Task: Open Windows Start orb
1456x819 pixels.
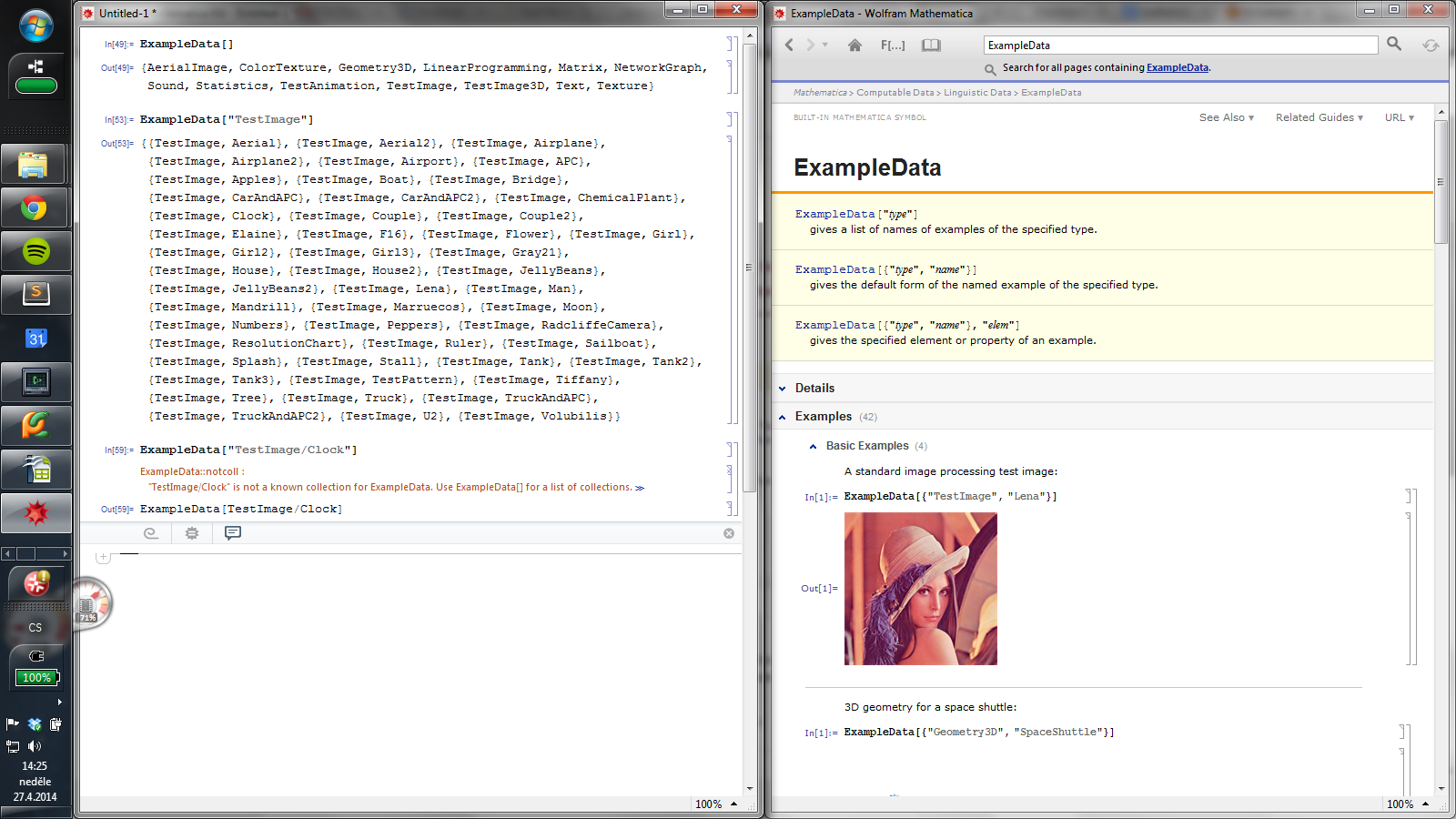Action: 36,26
